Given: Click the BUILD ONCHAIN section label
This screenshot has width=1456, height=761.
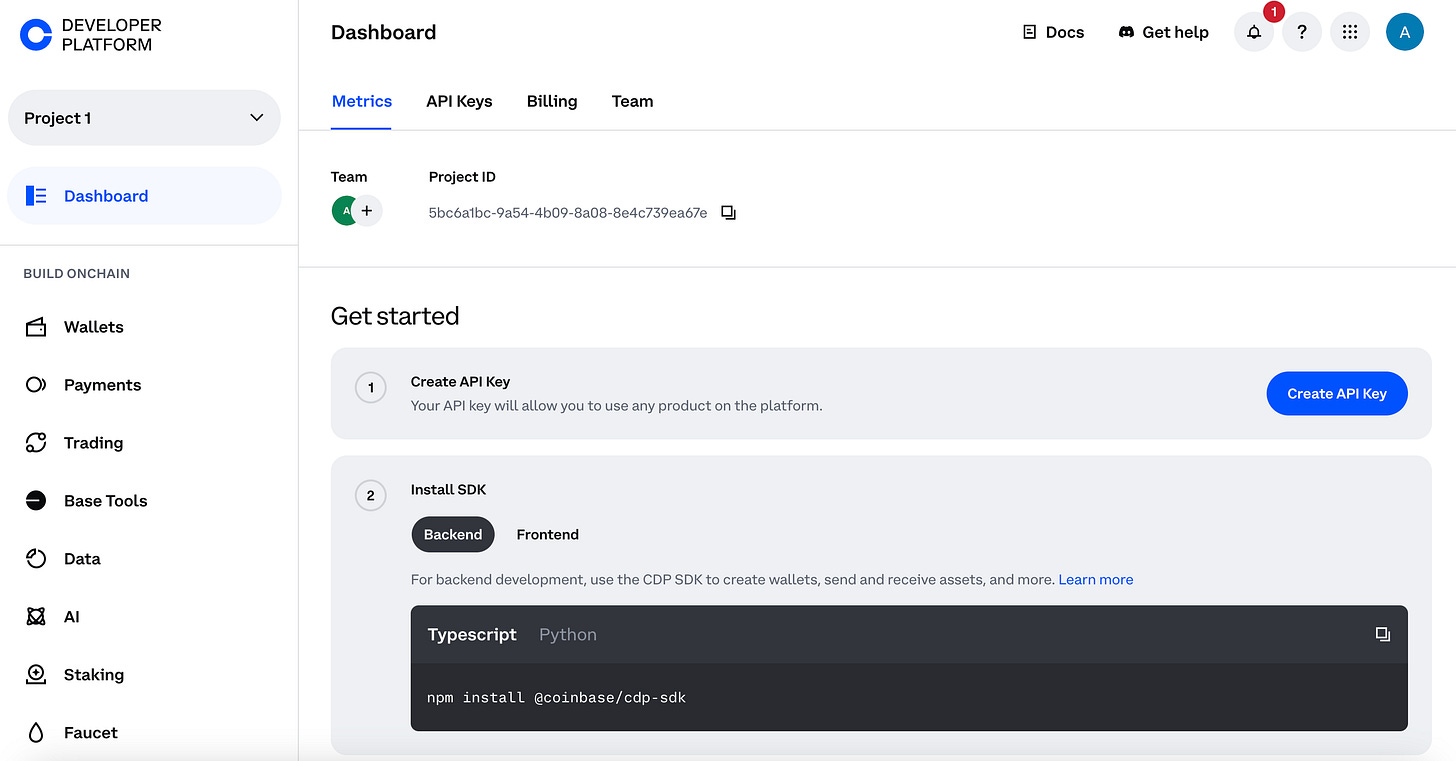Looking at the screenshot, I should (x=77, y=273).
